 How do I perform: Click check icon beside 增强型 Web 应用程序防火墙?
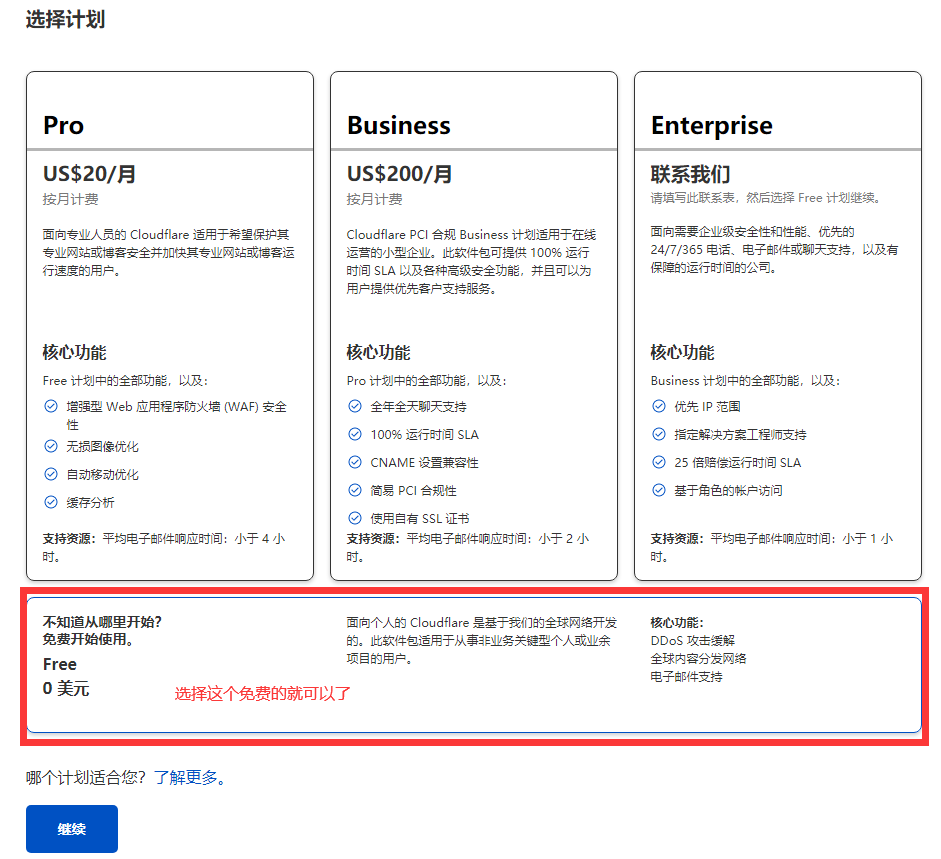(51, 406)
